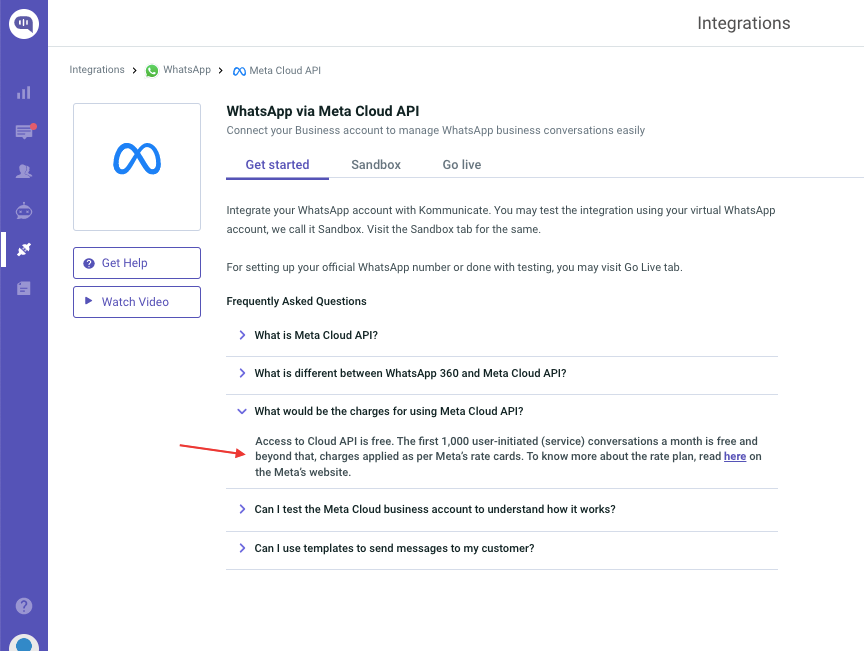The image size is (864, 651).
Task: Click the Kommunicate logo icon
Action: pos(24,24)
